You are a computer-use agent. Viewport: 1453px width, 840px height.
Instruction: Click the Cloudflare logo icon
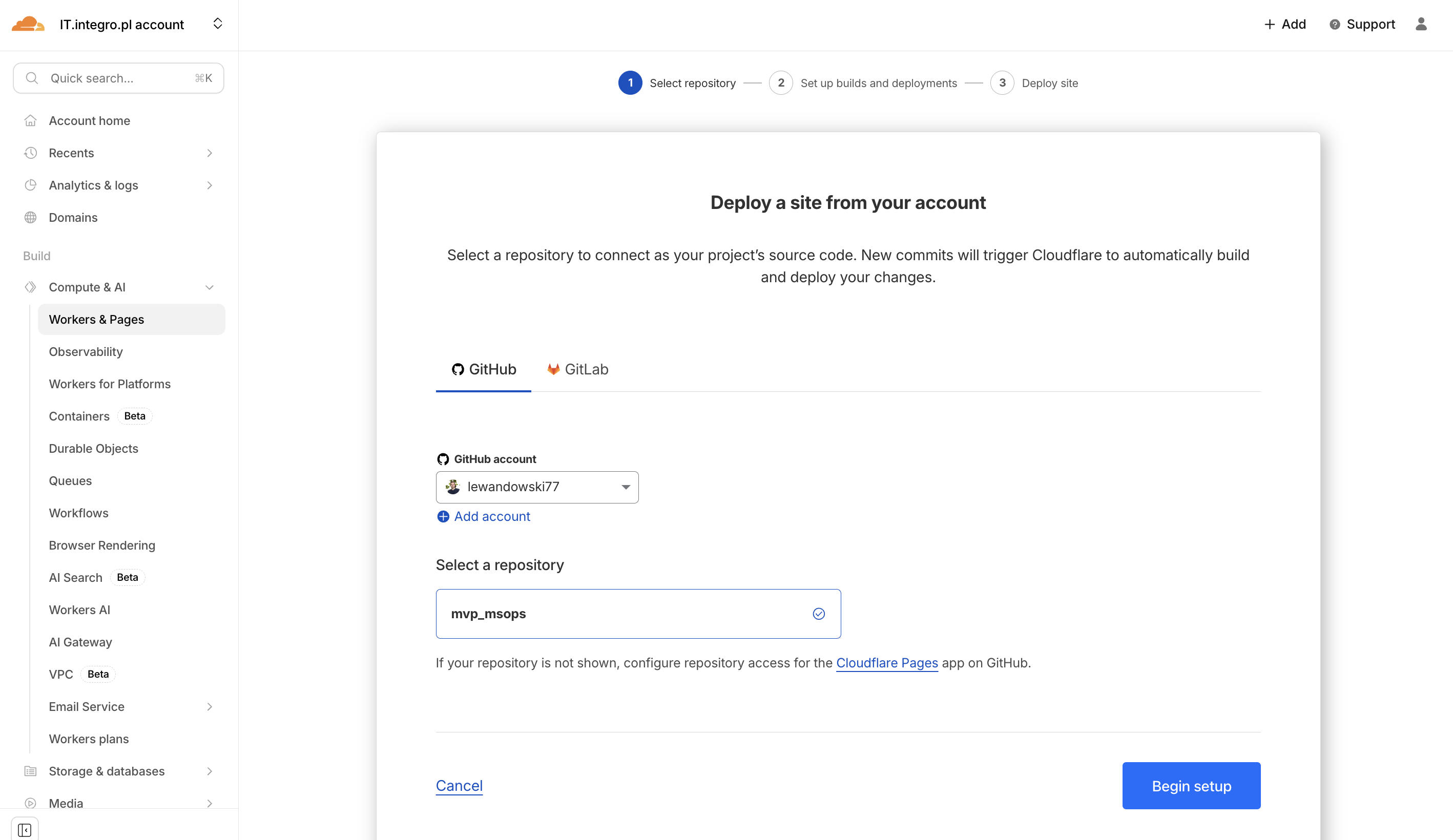pyautogui.click(x=28, y=24)
